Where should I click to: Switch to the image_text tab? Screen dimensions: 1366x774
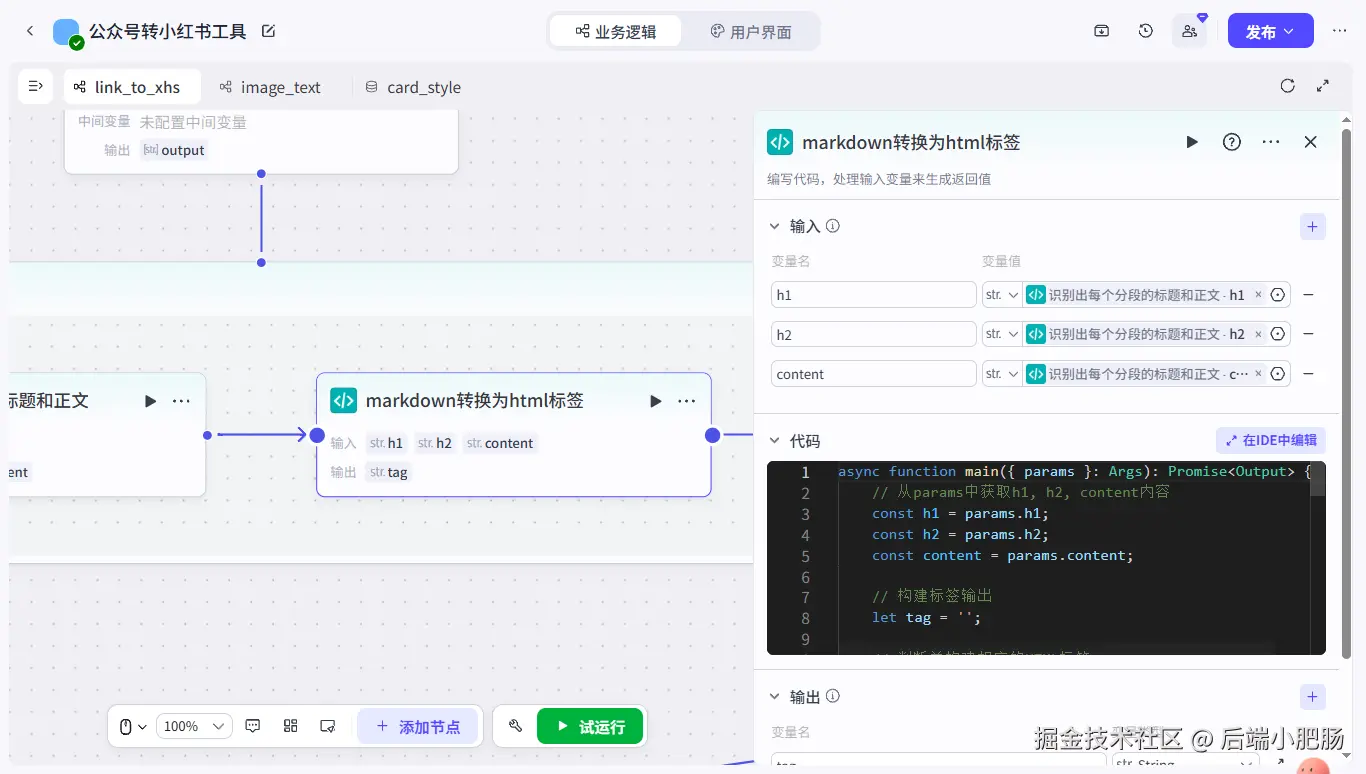point(270,87)
